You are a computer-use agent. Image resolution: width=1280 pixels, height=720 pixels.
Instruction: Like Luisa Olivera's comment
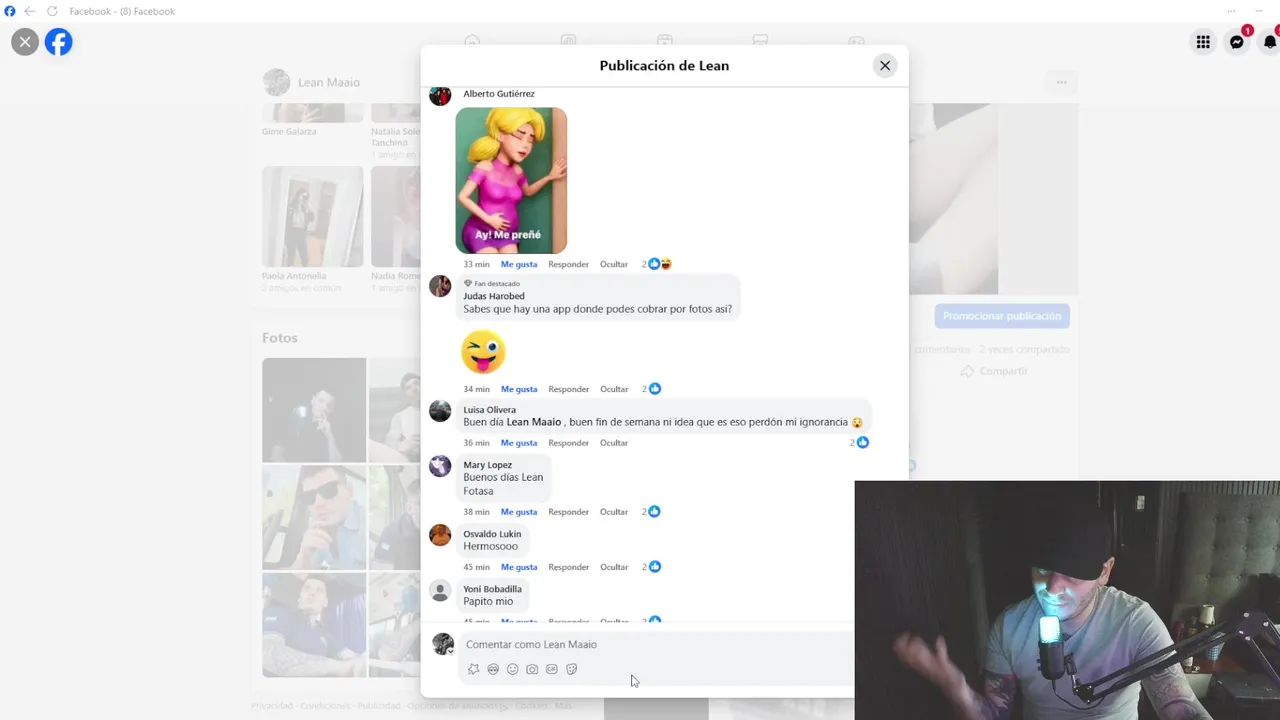(519, 443)
